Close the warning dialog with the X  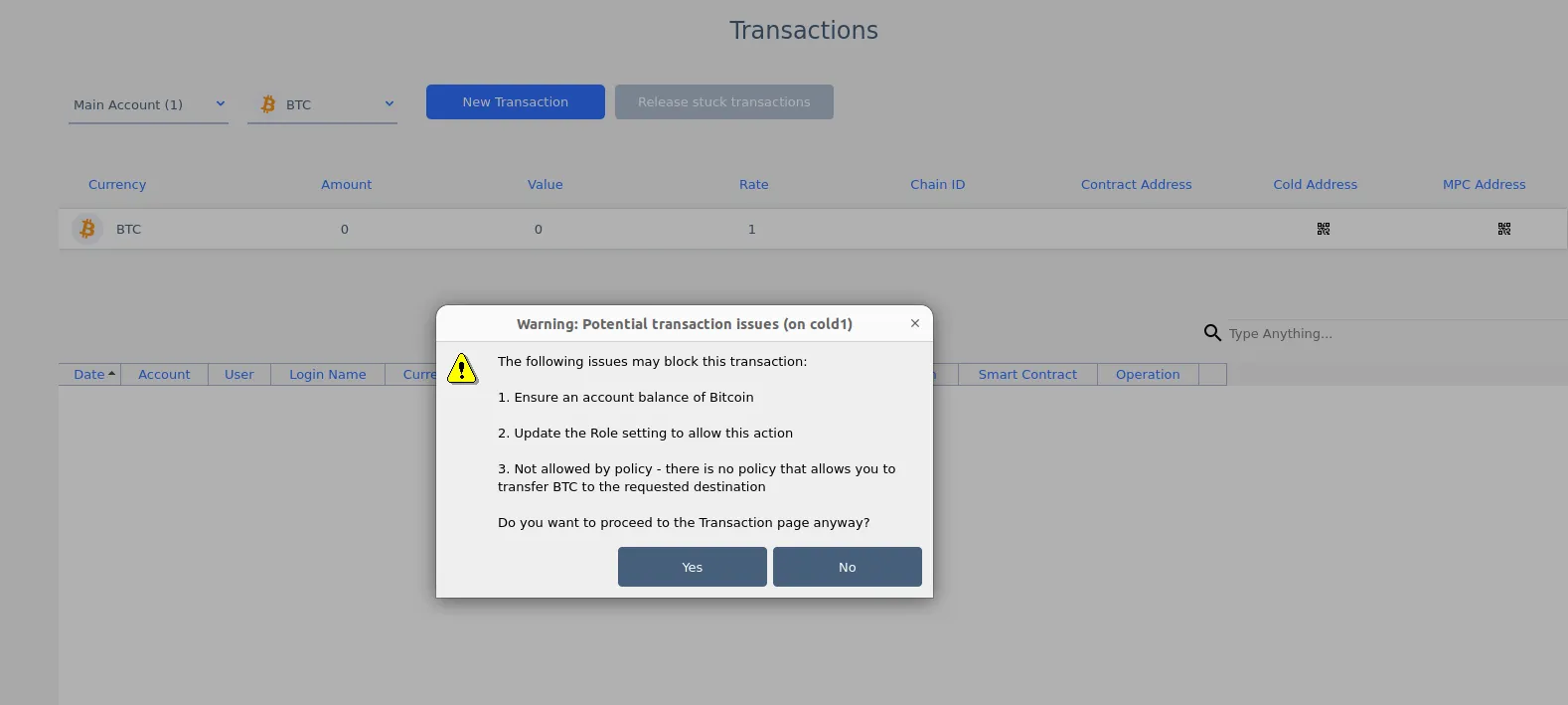[x=915, y=323]
